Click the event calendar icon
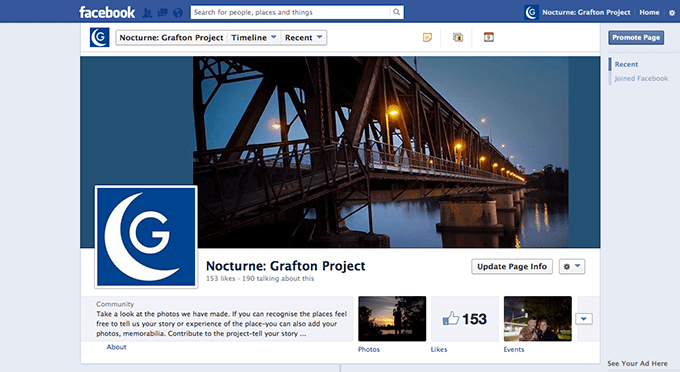The height and width of the screenshot is (372, 680). pos(489,37)
